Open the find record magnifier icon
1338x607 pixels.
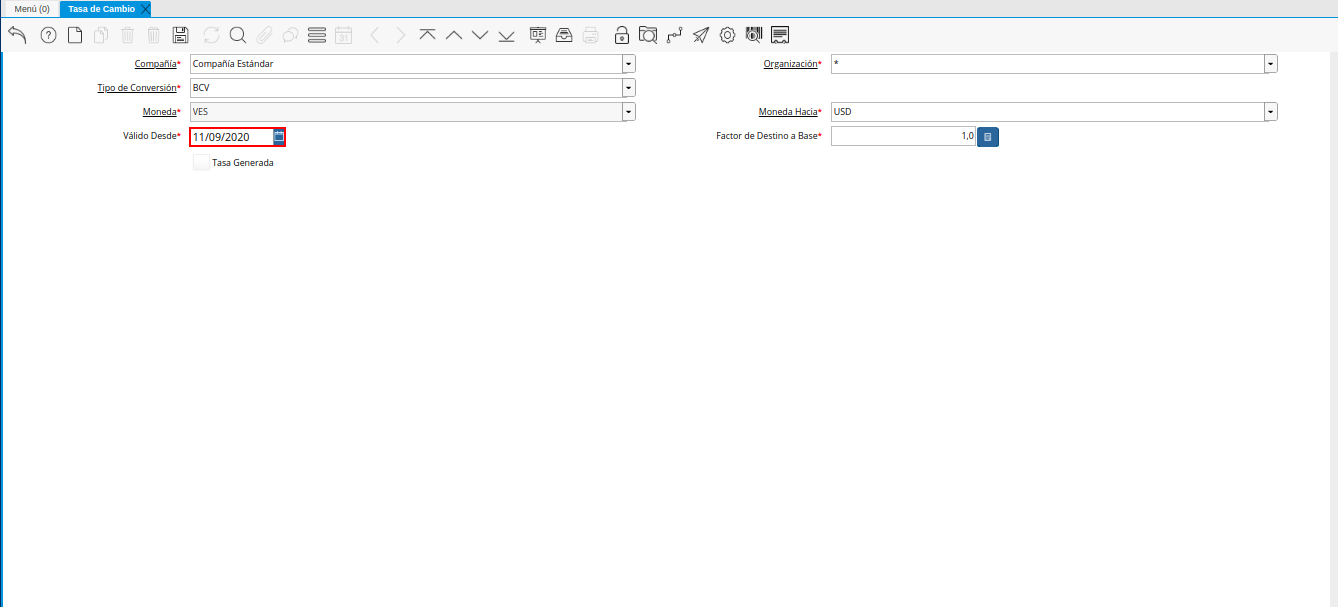pos(238,35)
